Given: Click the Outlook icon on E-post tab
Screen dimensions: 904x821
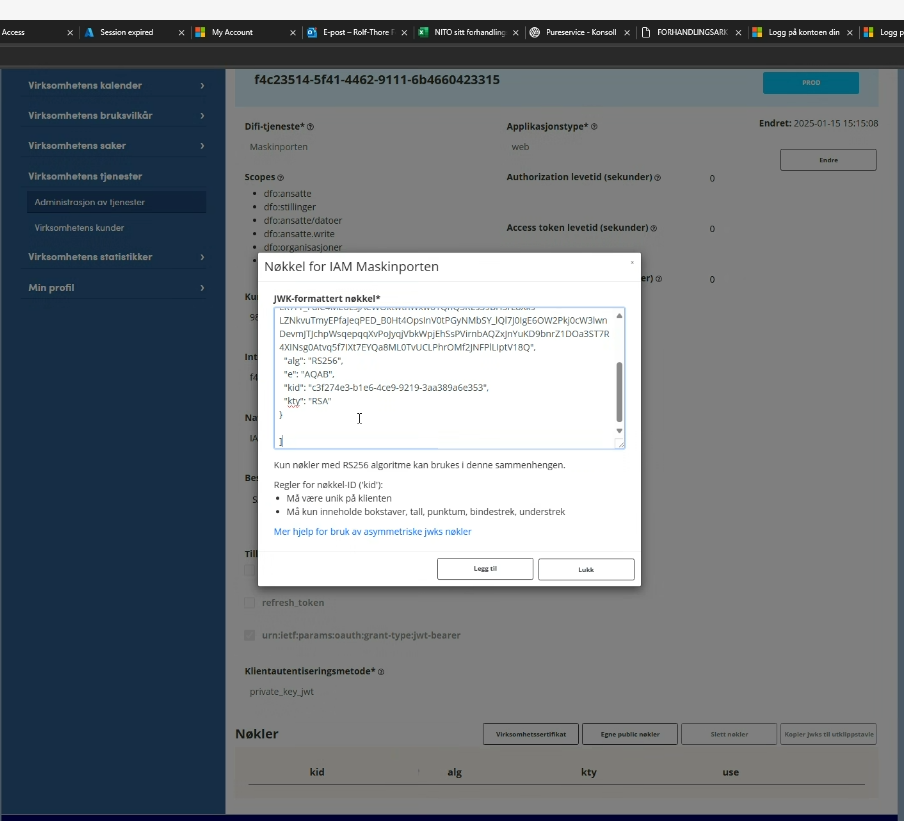Looking at the screenshot, I should coord(312,32).
